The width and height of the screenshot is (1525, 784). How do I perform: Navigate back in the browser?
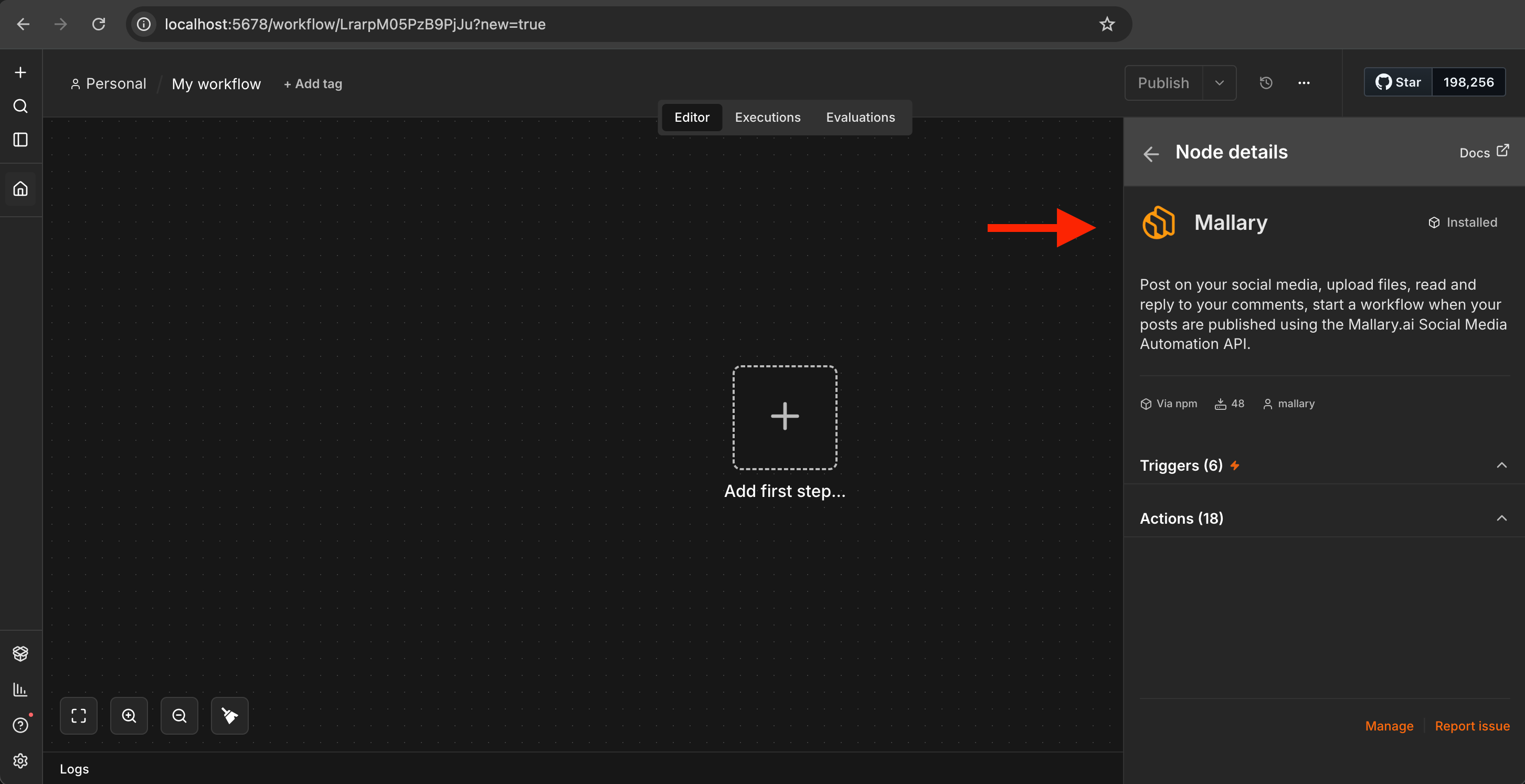(23, 24)
